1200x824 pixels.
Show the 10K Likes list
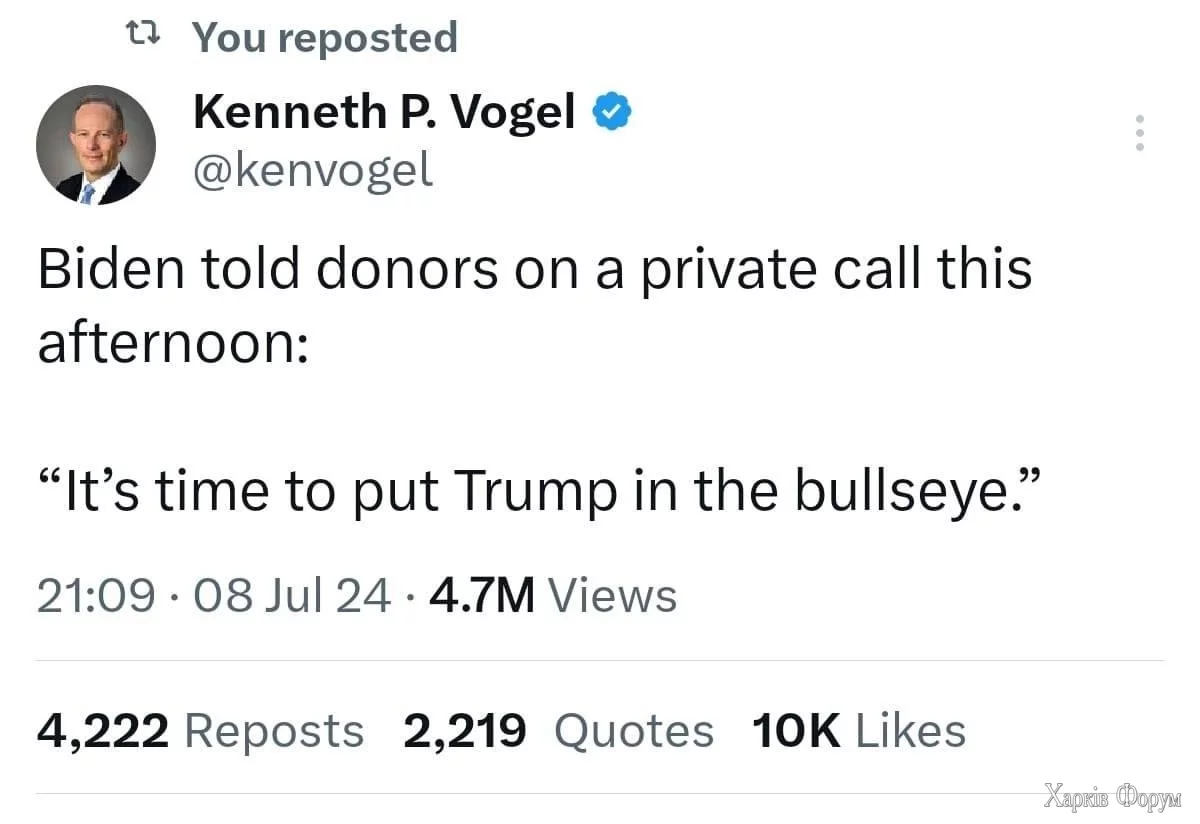point(857,731)
